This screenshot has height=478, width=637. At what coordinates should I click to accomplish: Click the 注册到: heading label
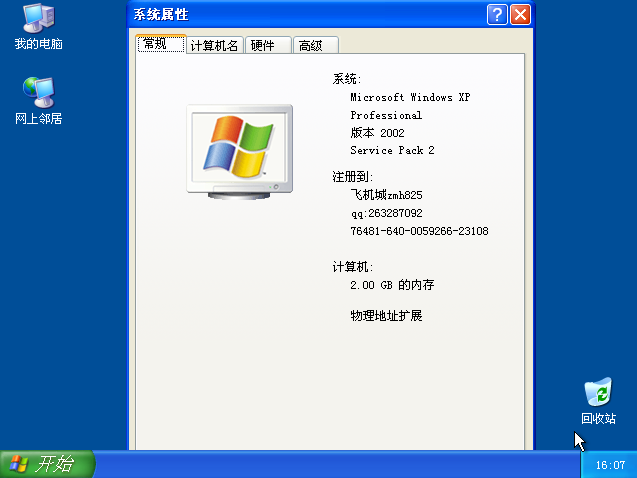[353, 177]
